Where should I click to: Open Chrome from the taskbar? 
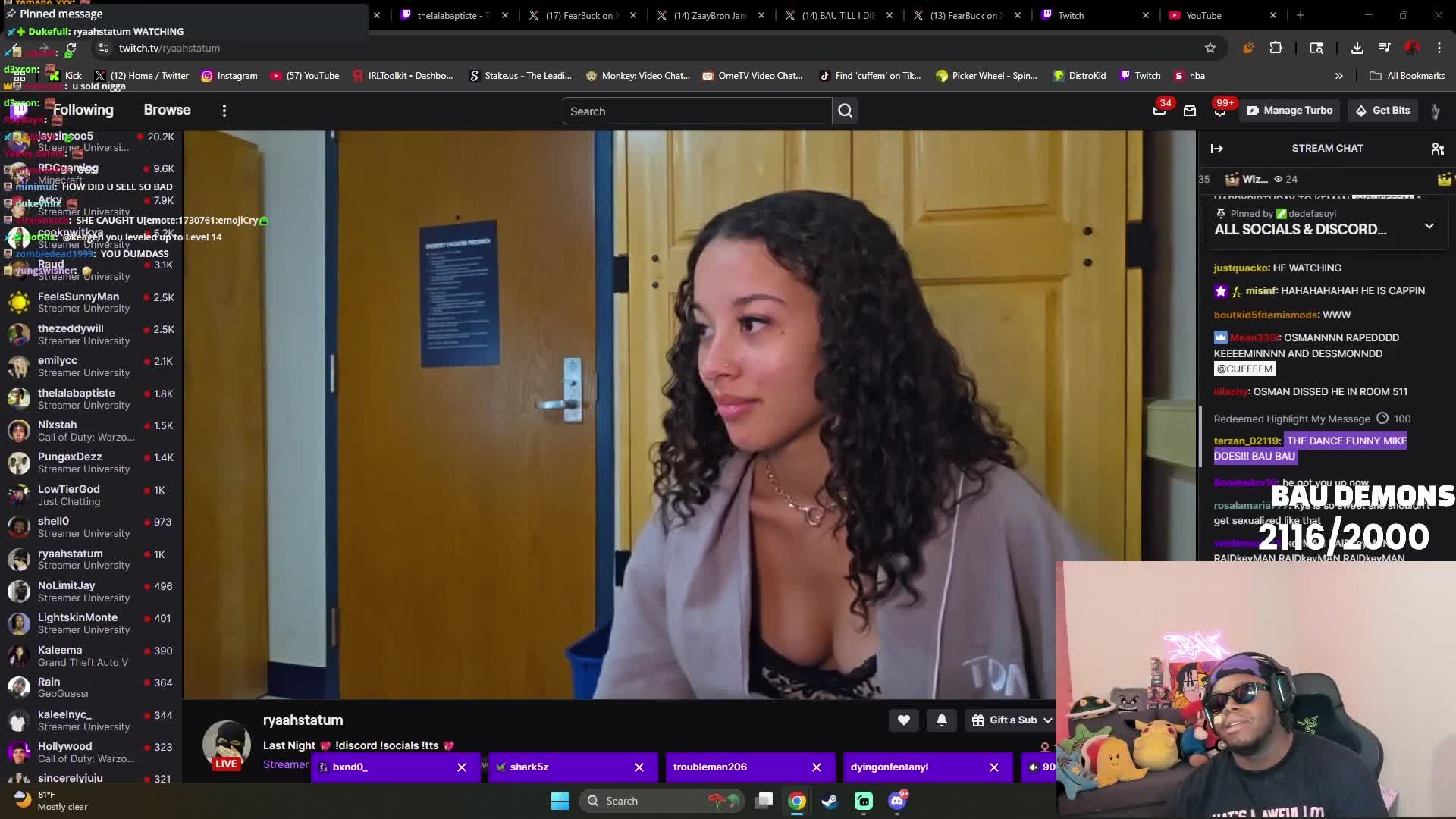(797, 801)
